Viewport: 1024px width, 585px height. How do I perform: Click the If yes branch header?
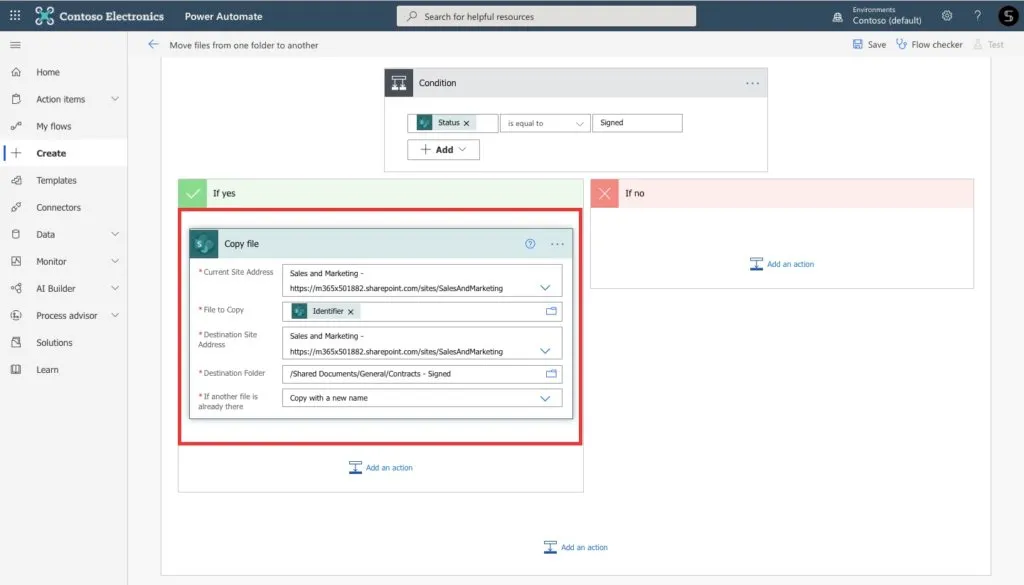pos(381,193)
